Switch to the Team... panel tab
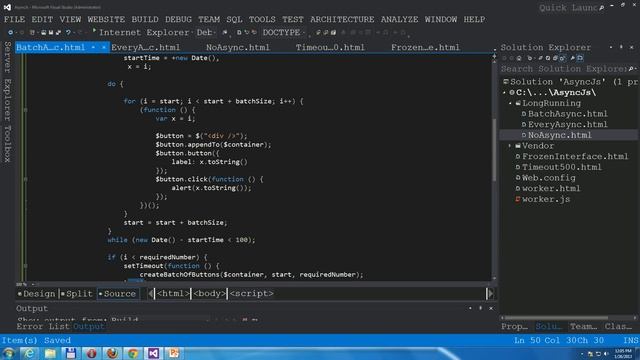This screenshot has height=360, width=640. (x=583, y=327)
